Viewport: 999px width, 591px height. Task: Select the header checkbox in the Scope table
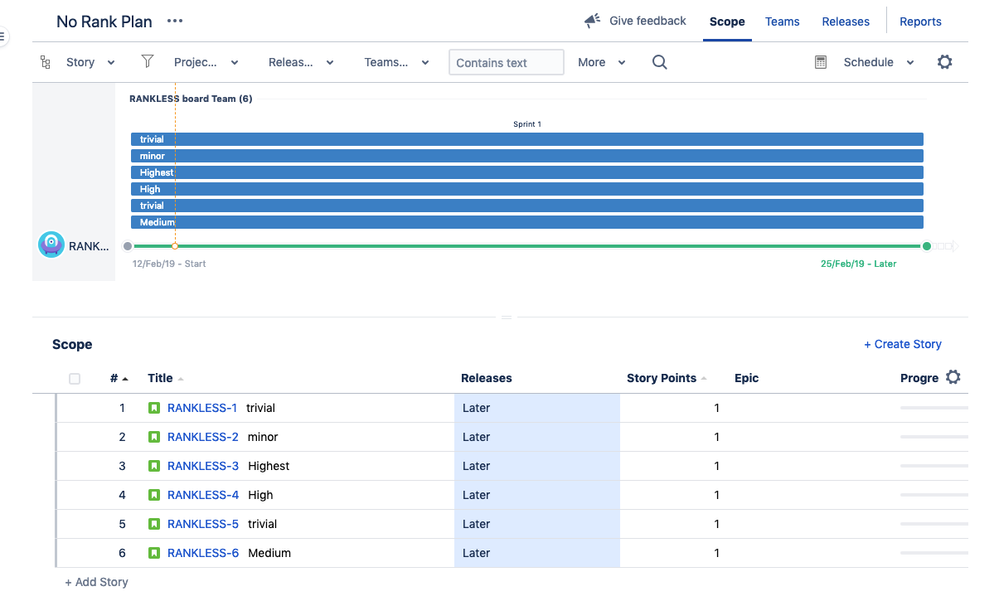(x=74, y=378)
